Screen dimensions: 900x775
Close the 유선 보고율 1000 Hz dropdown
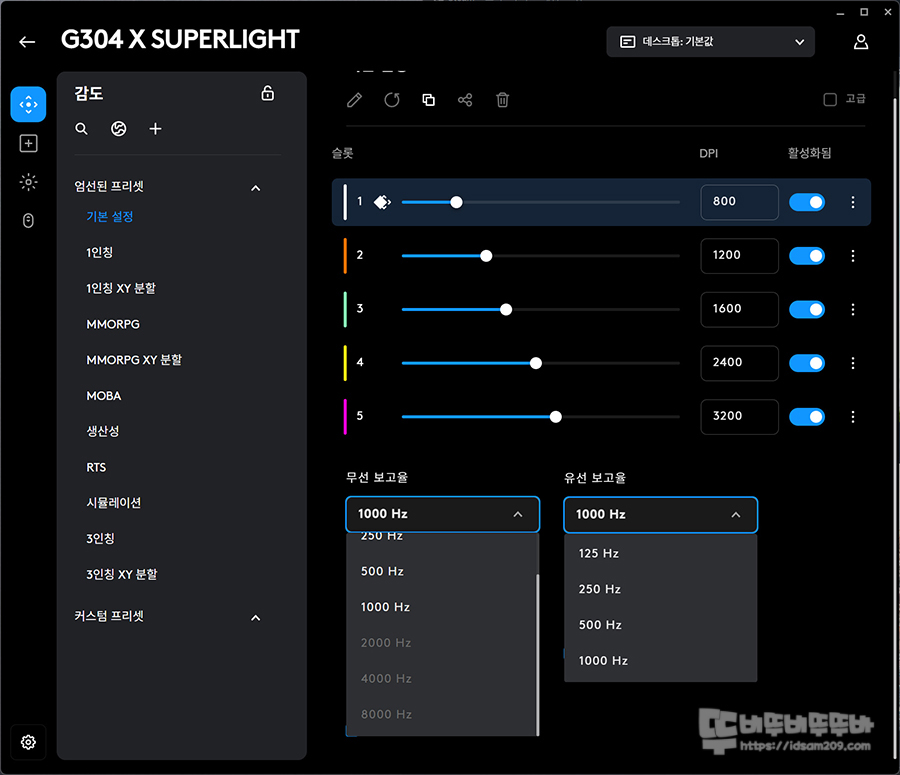660,514
